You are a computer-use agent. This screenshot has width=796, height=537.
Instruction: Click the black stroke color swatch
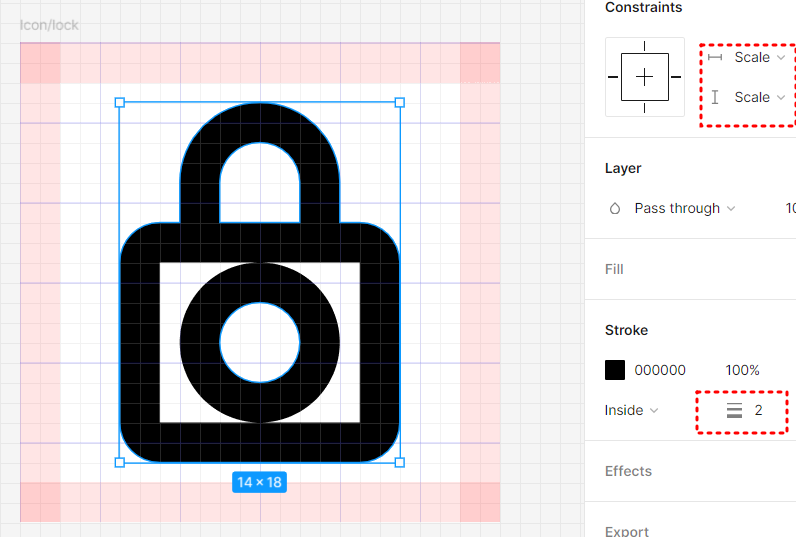pyautogui.click(x=615, y=370)
